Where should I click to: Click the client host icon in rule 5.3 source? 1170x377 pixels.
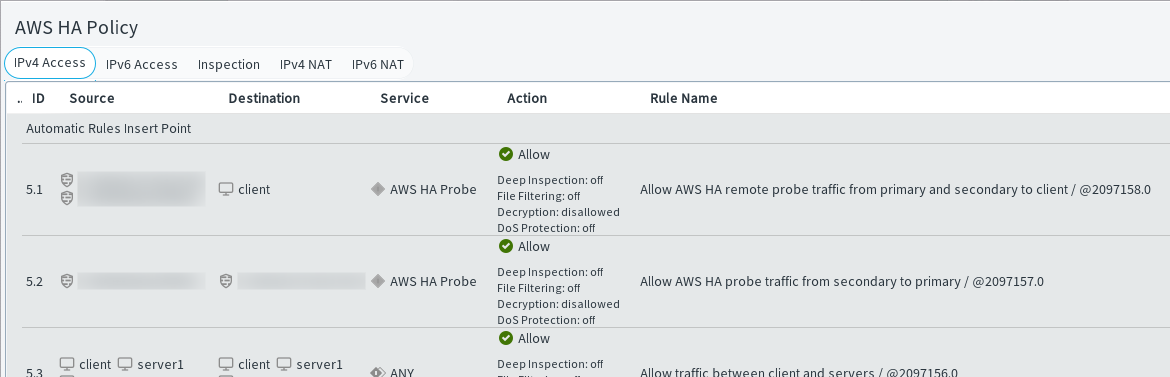(67, 364)
